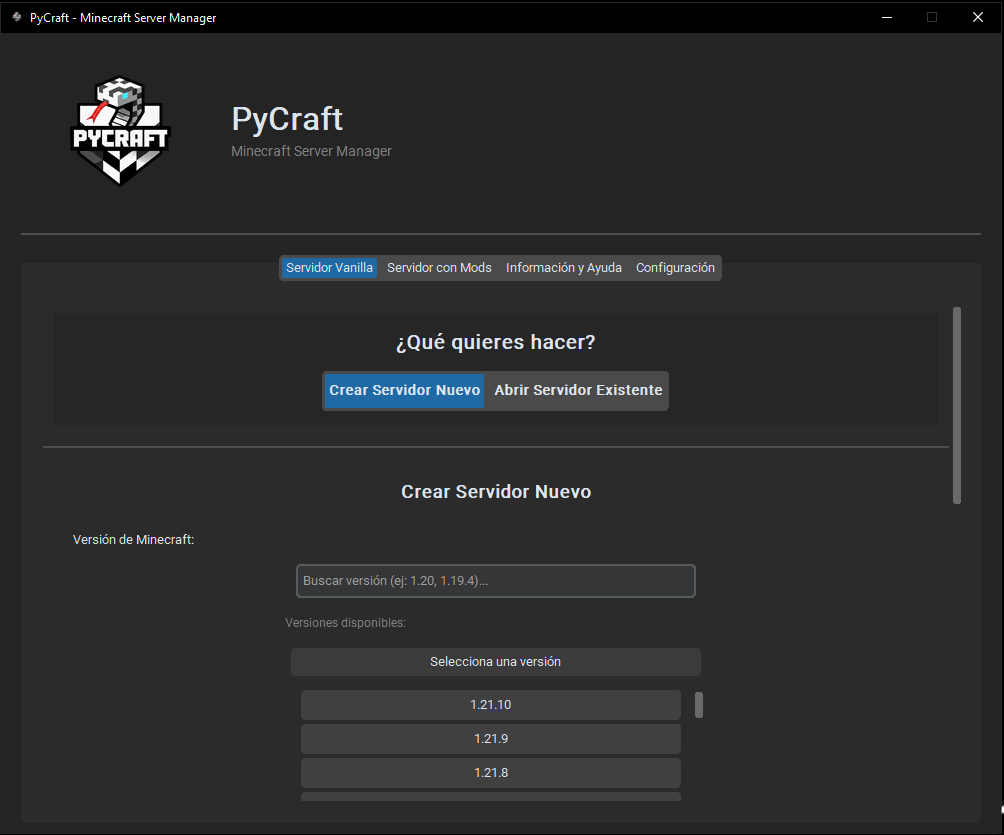Open the 'Selecciona una versión' dropdown
This screenshot has width=1004, height=835.
tap(495, 661)
